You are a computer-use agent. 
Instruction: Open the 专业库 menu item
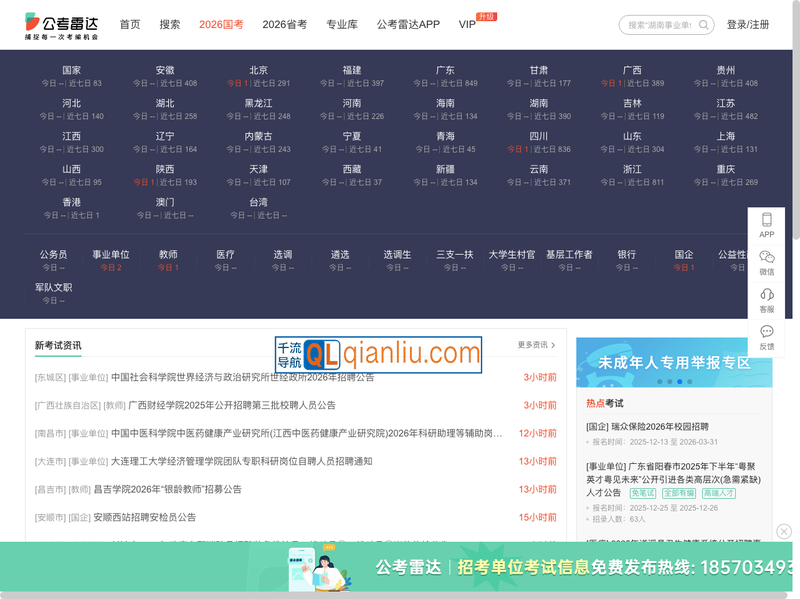[340, 25]
